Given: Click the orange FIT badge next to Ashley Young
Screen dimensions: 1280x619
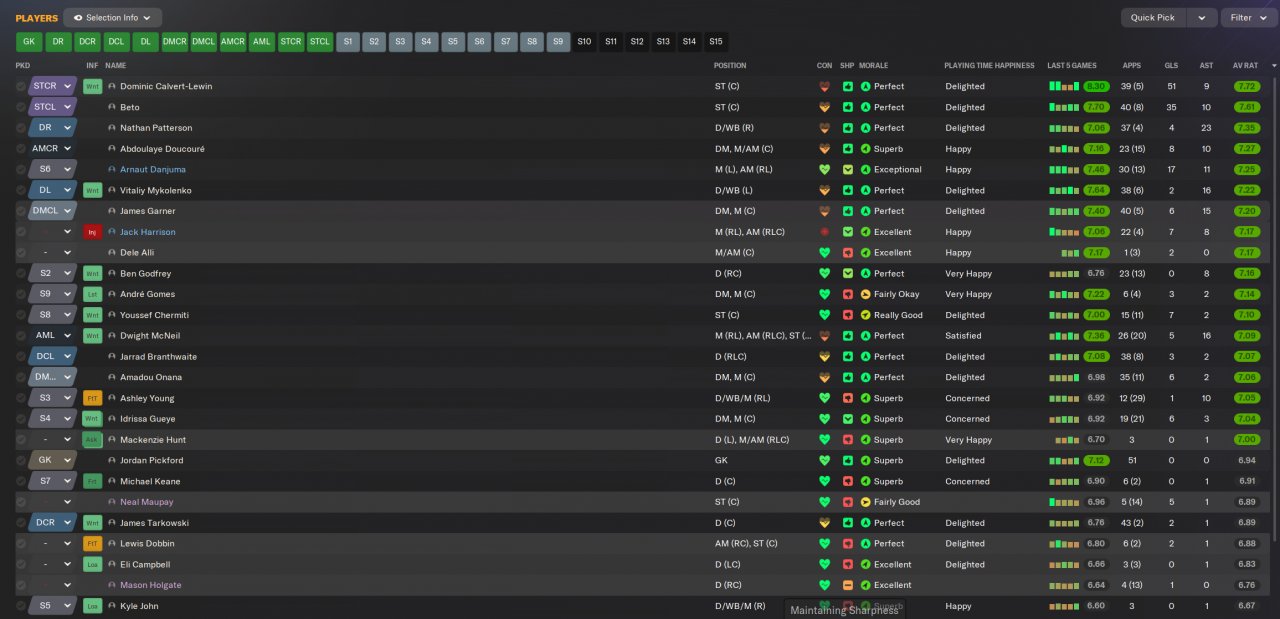Looking at the screenshot, I should (x=93, y=398).
